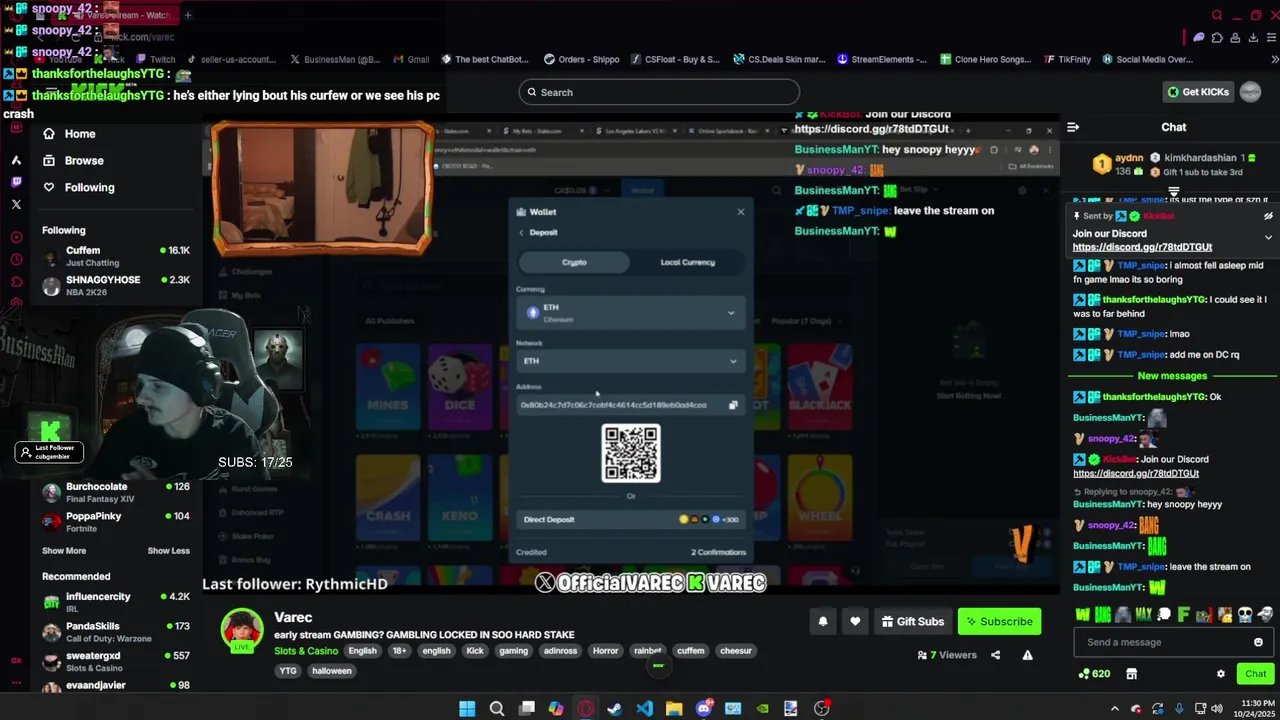Click Direct Deposit option
The width and height of the screenshot is (1280, 720).
coord(631,519)
